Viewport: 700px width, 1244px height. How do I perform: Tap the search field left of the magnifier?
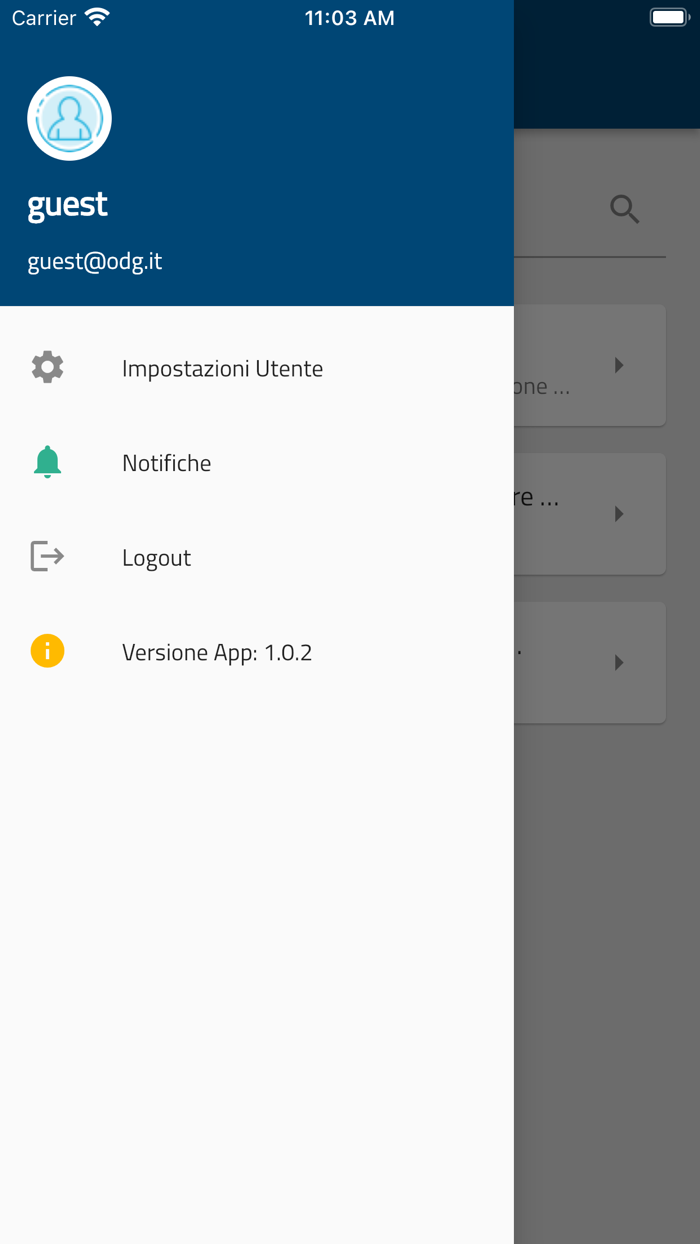click(555, 210)
